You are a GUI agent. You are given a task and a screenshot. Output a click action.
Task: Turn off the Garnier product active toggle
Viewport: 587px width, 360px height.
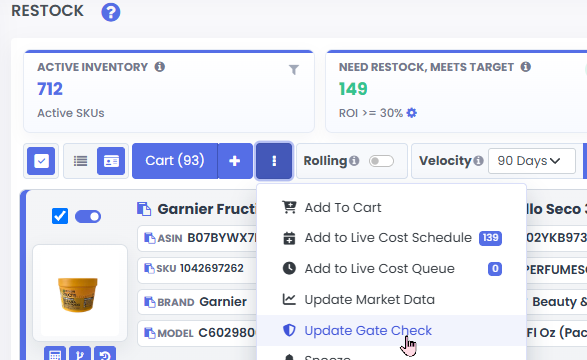click(x=88, y=216)
